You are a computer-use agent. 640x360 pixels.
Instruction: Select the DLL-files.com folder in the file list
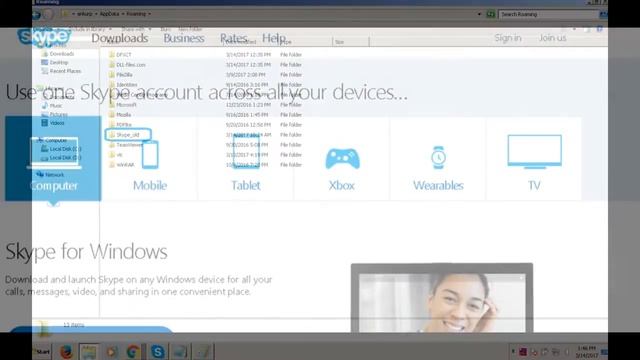(x=131, y=64)
